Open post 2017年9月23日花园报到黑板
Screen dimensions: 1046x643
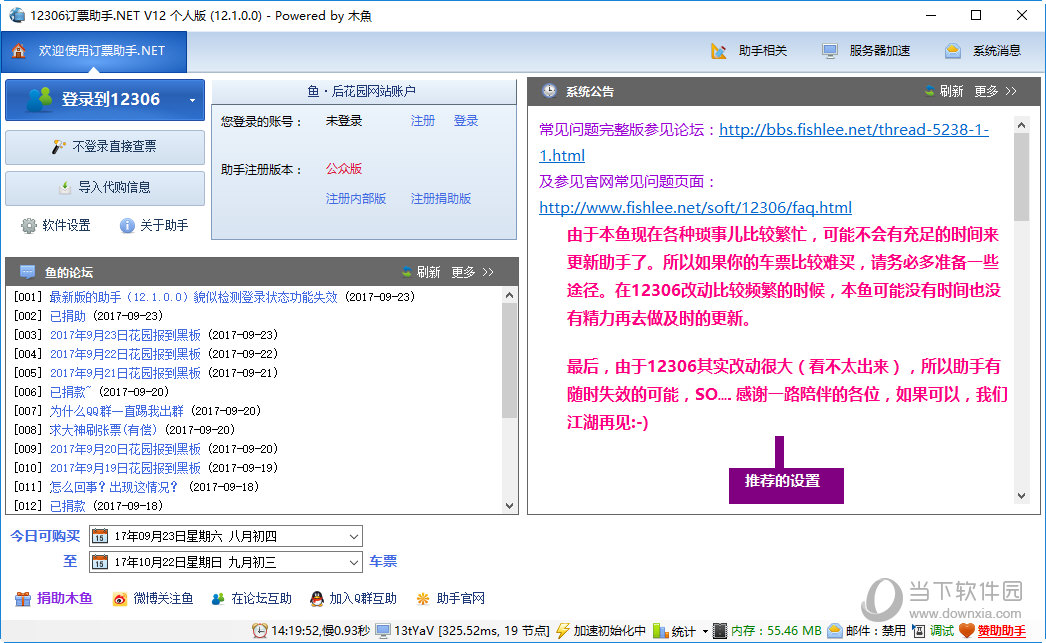click(x=125, y=335)
